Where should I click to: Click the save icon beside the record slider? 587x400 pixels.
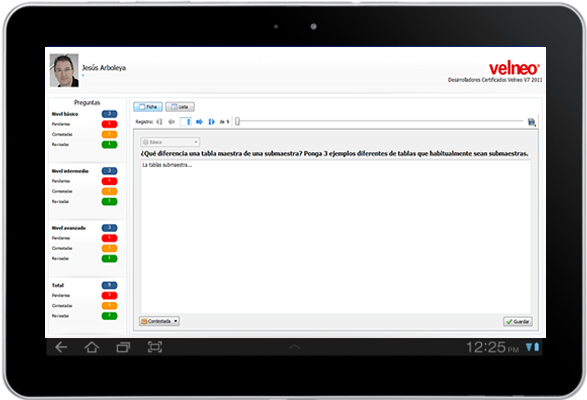pyautogui.click(x=531, y=122)
